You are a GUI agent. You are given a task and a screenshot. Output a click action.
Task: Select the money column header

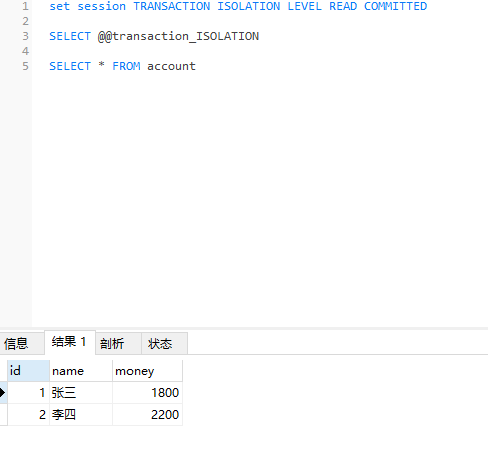147,371
